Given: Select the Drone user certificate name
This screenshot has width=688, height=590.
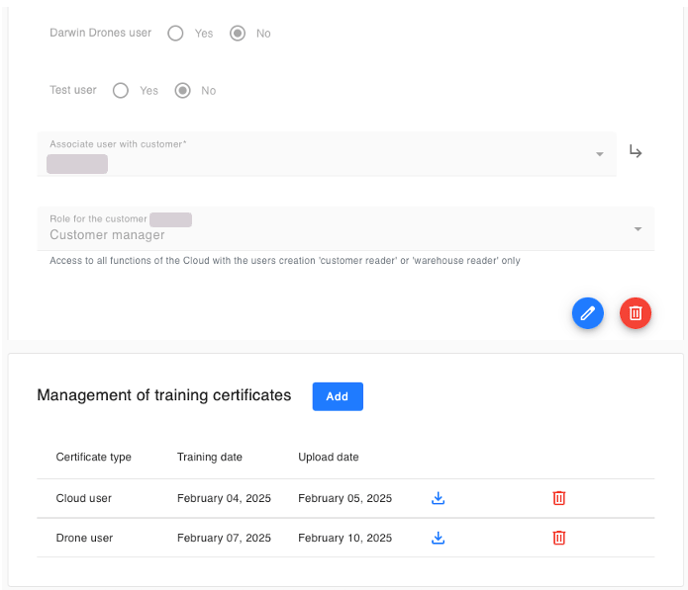Looking at the screenshot, I should 84,538.
